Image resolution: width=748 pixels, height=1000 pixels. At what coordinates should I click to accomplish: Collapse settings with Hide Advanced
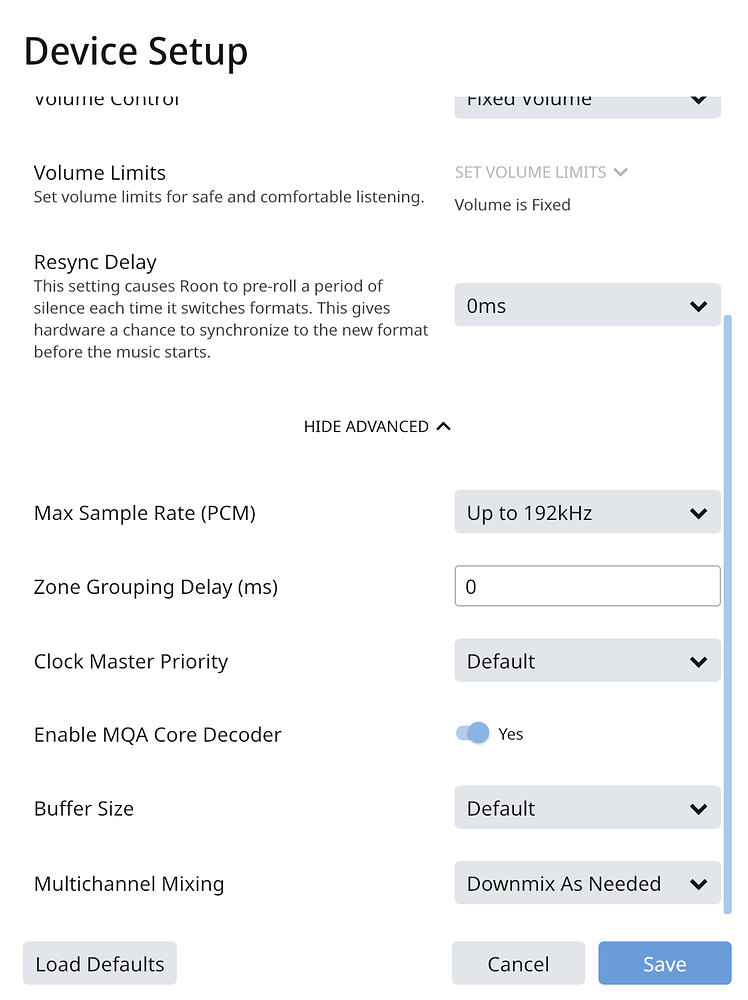tap(366, 426)
